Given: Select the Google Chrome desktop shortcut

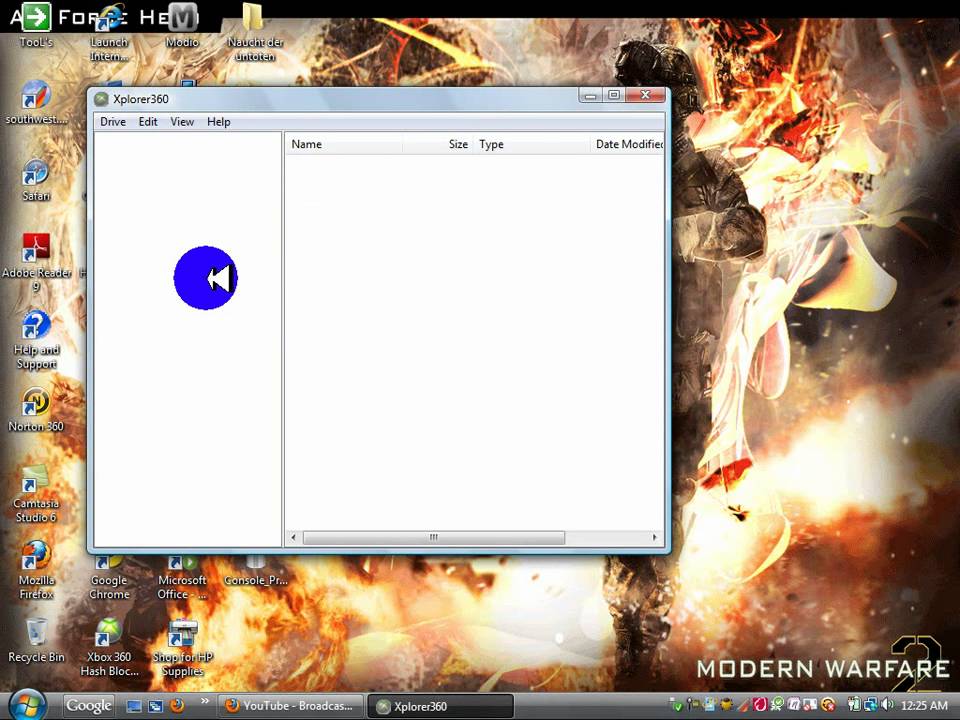Looking at the screenshot, I should [109, 579].
